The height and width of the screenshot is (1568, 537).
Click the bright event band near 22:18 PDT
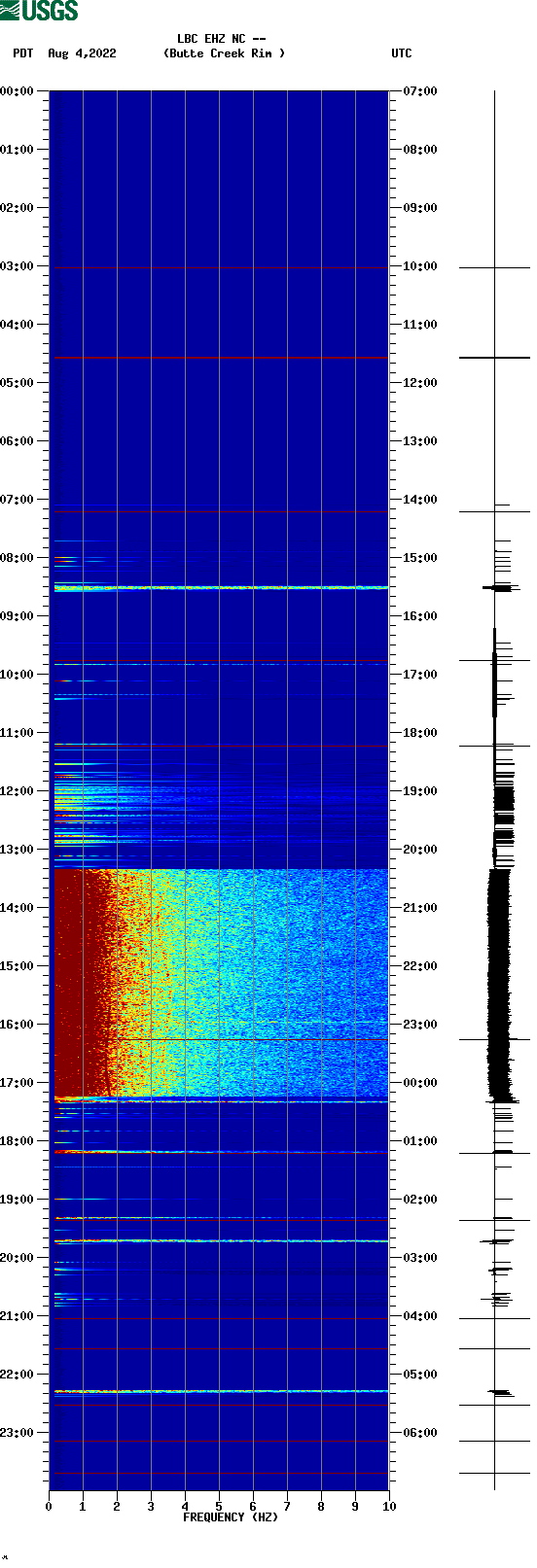click(x=221, y=1391)
